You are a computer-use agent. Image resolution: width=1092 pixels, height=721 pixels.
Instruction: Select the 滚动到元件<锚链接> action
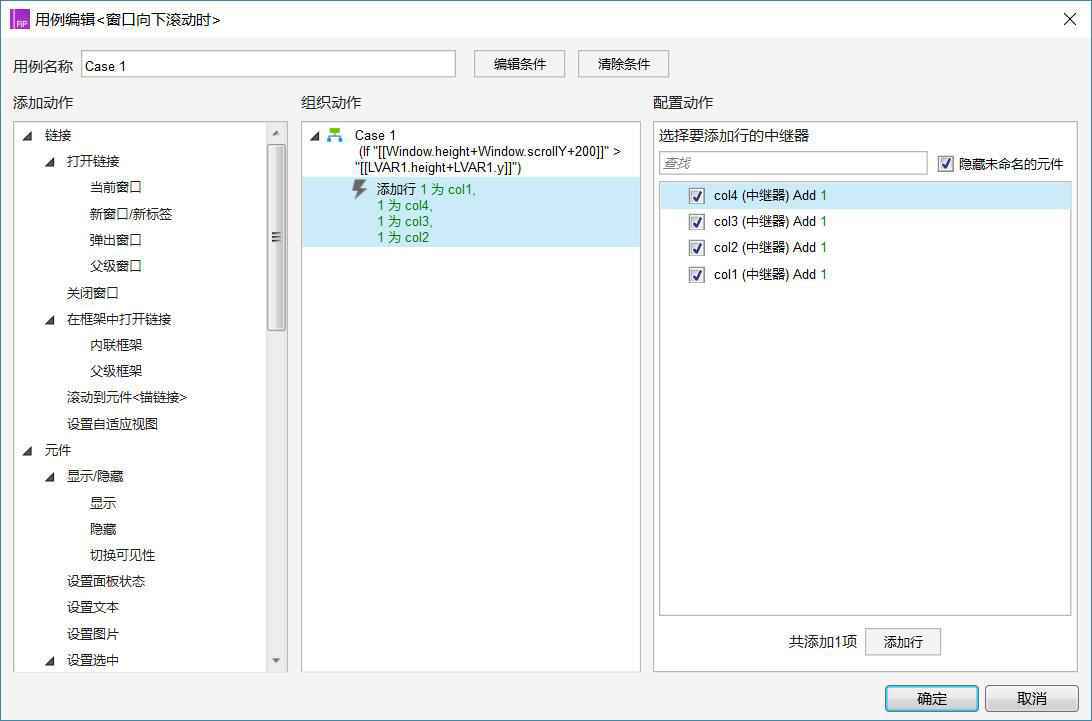pos(127,398)
